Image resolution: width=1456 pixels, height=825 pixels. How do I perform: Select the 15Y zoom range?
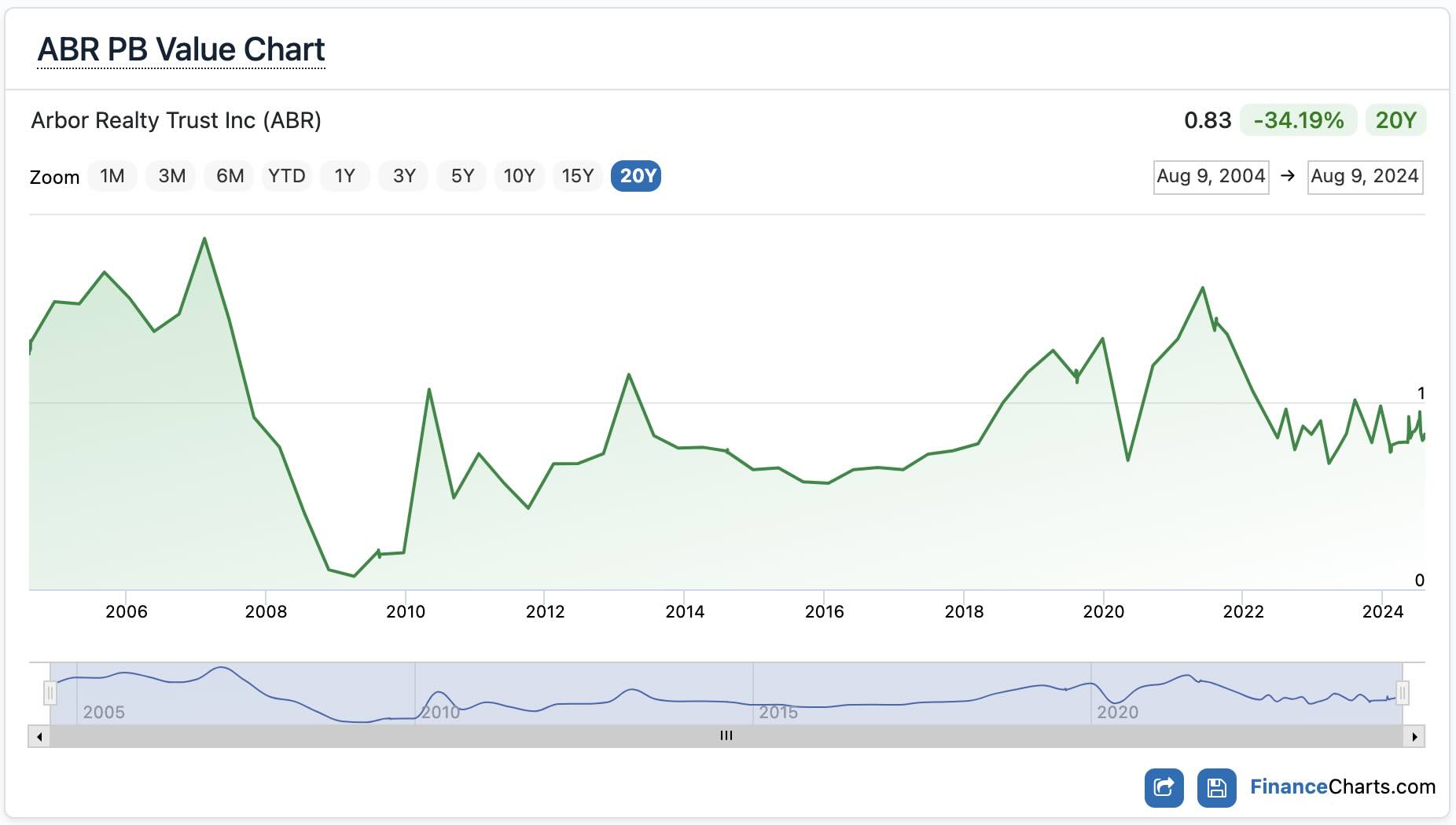point(578,176)
